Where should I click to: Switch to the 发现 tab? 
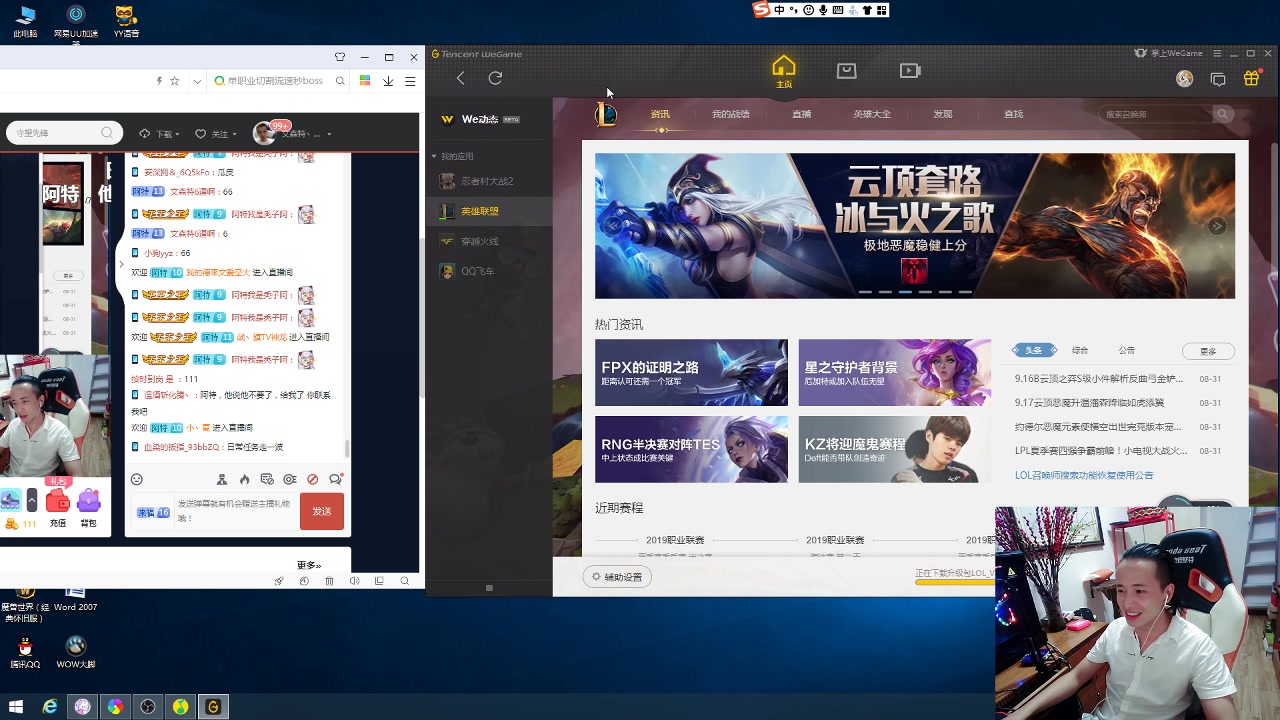943,114
